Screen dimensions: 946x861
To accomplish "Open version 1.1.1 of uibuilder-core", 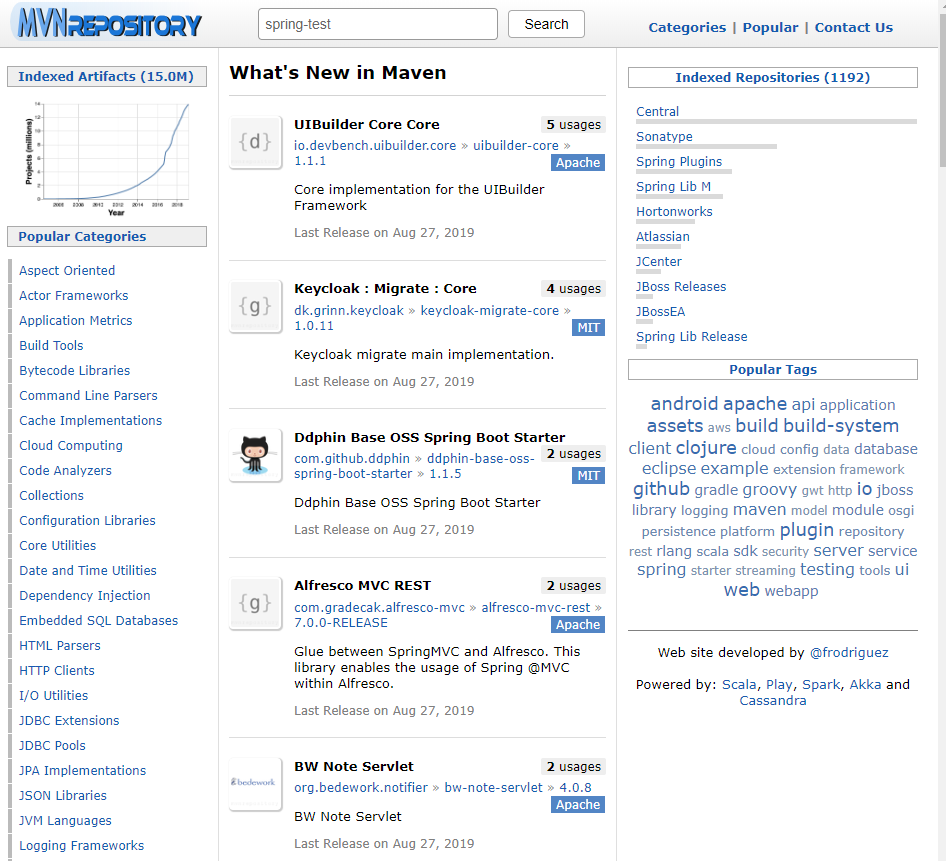I will tap(310, 161).
